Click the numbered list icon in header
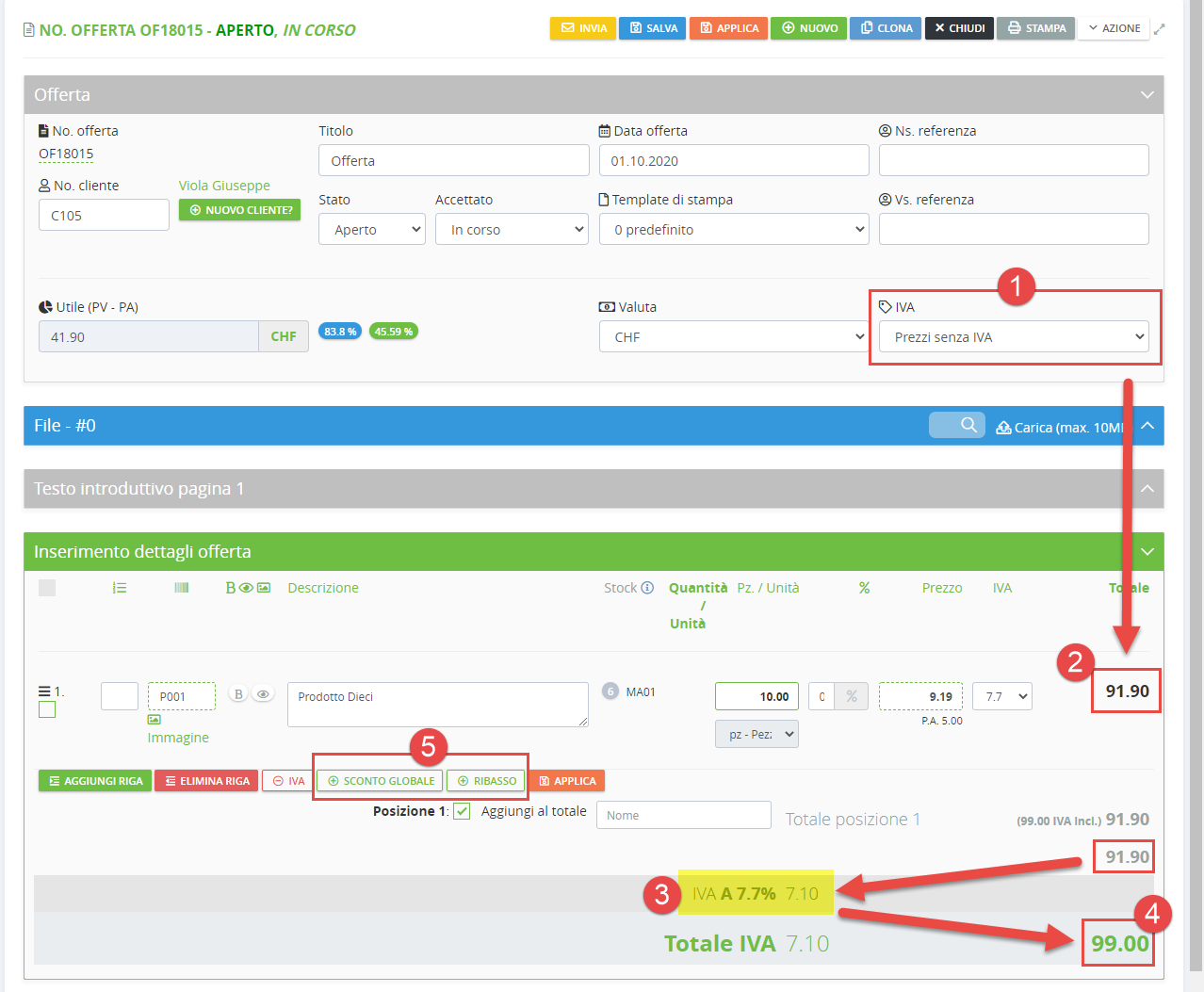This screenshot has height=992, width=1204. [x=120, y=588]
